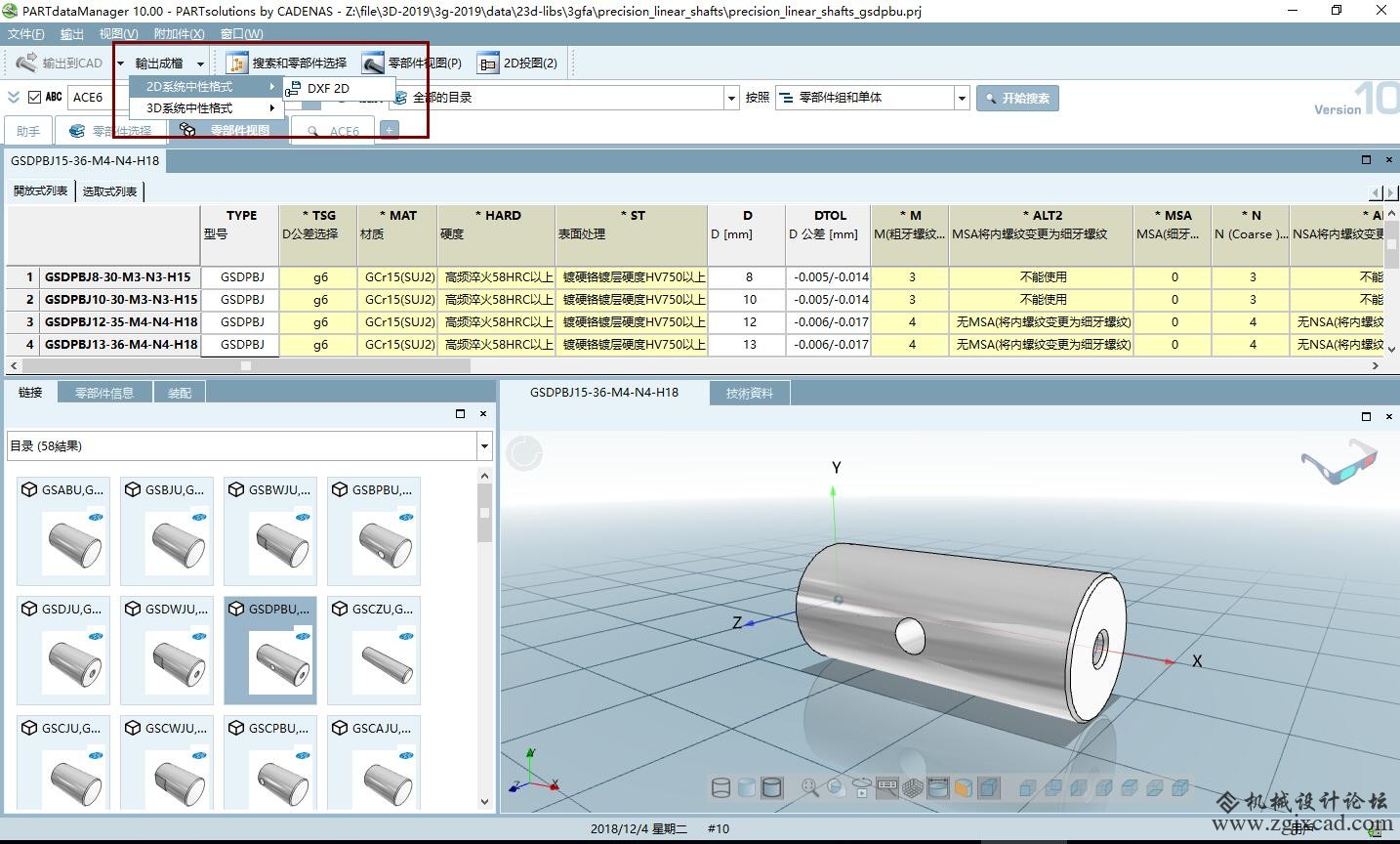
Task: Open the 窗口(W) menu
Action: [x=241, y=34]
